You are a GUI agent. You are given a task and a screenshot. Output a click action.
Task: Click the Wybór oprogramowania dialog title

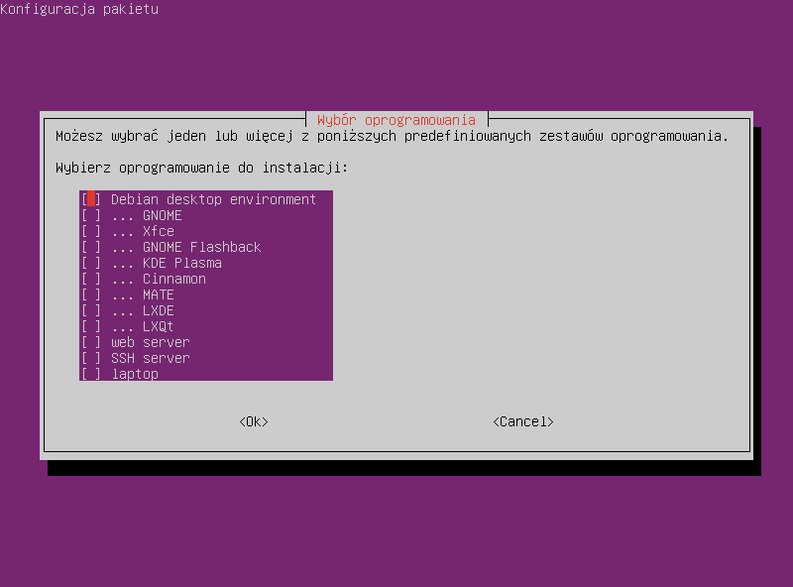pyautogui.click(x=396, y=120)
